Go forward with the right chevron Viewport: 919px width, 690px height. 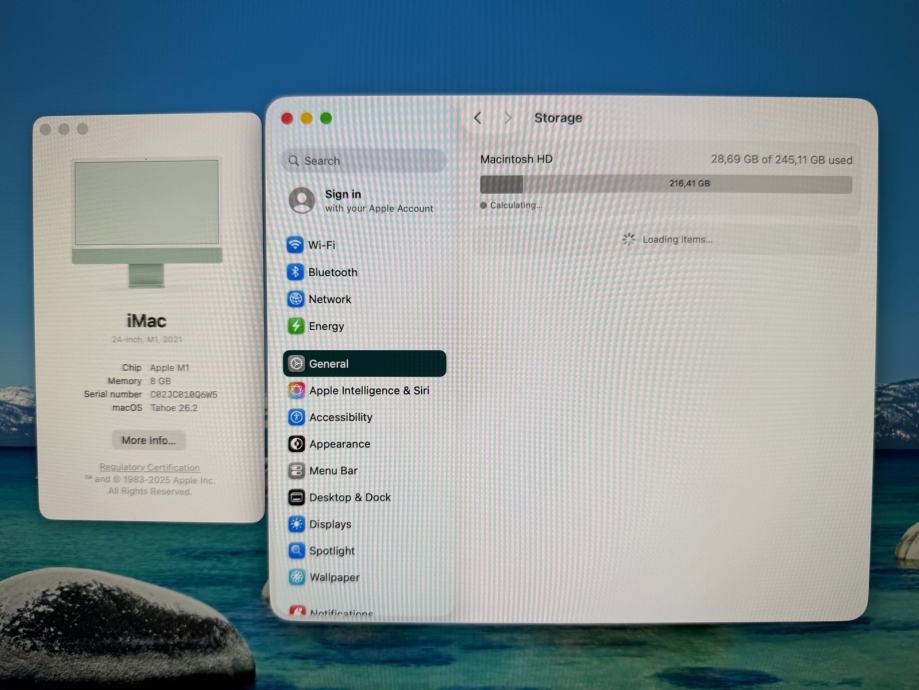coord(508,118)
